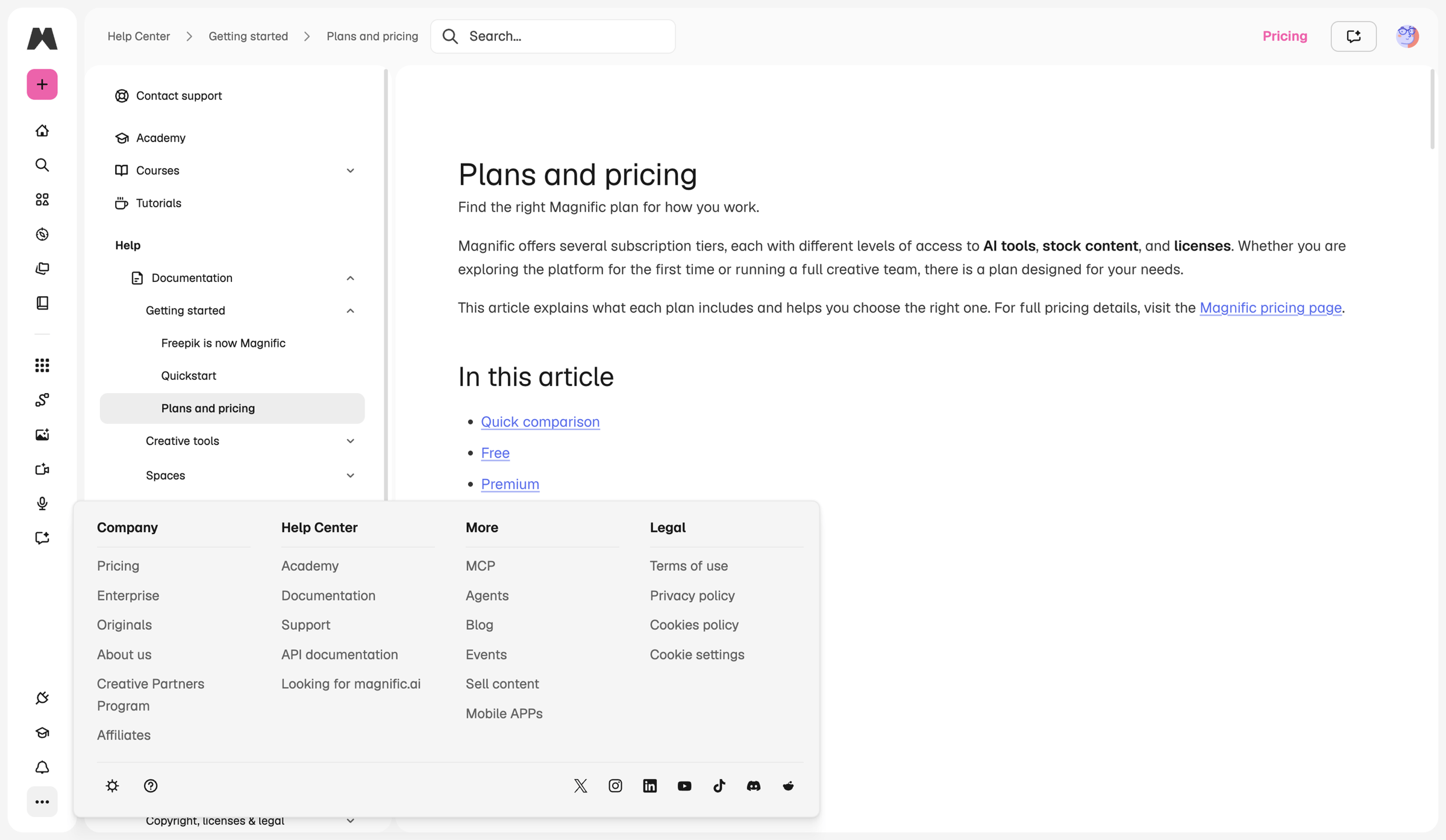Open the circular compass icon in sidebar
This screenshot has width=1446, height=840.
click(x=42, y=234)
